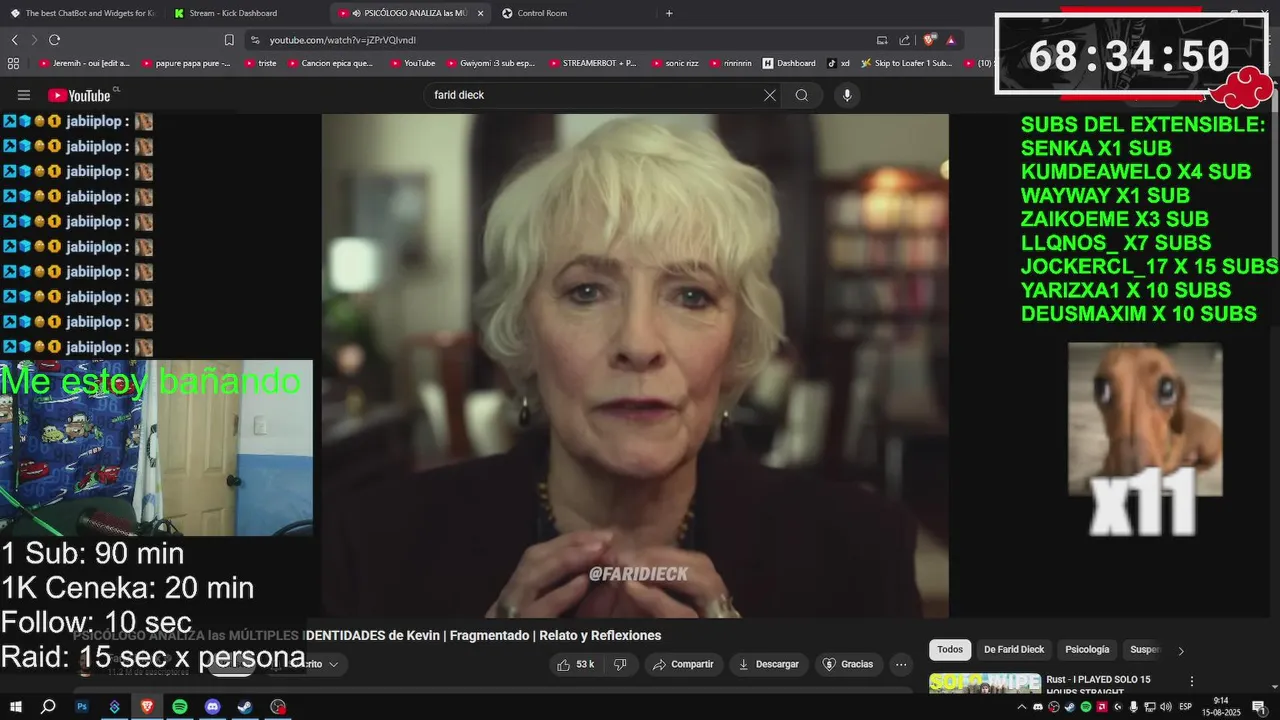Click the video player to pause
1280x720 pixels.
coord(635,365)
